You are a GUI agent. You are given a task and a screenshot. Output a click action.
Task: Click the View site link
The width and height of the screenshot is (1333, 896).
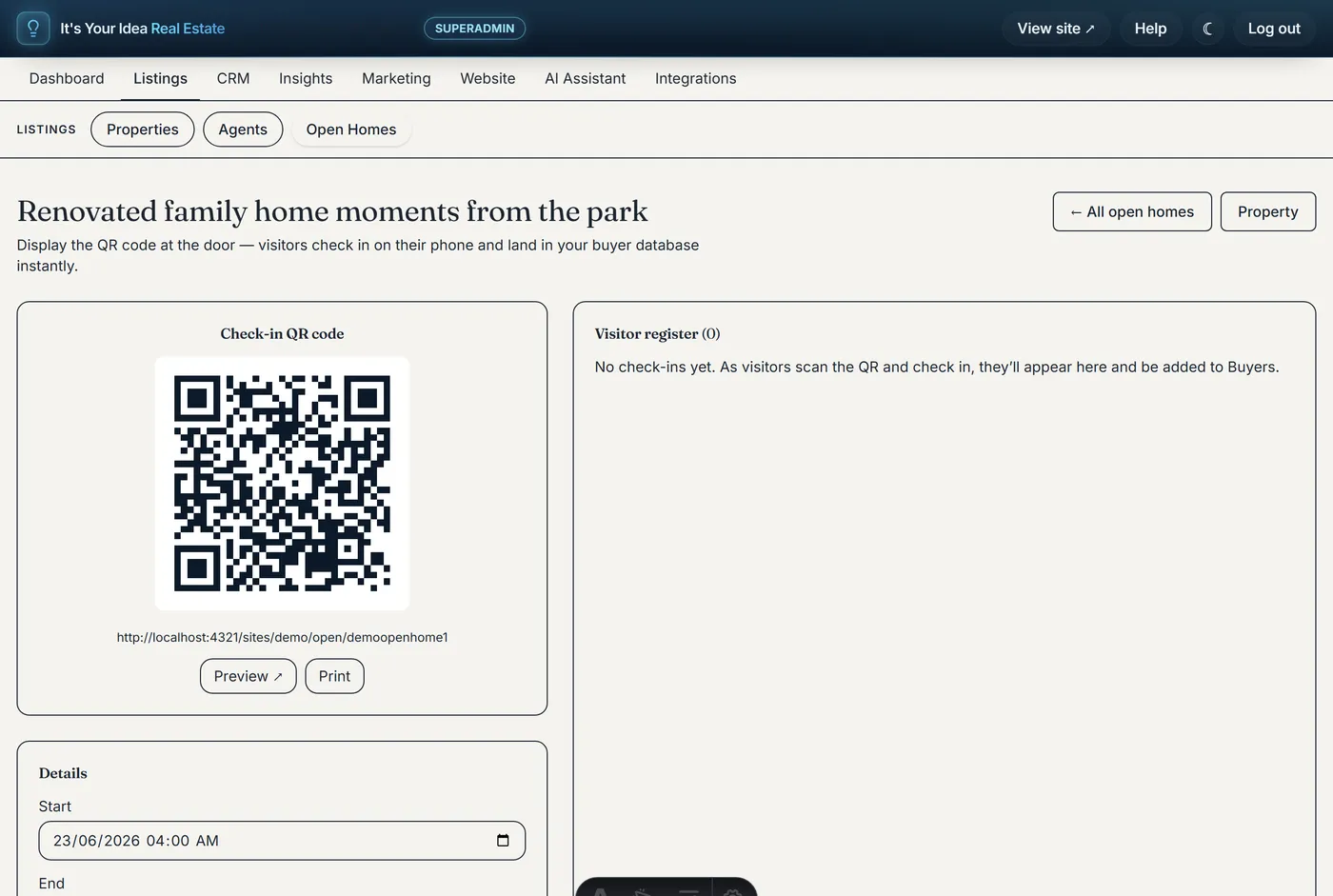(1056, 29)
